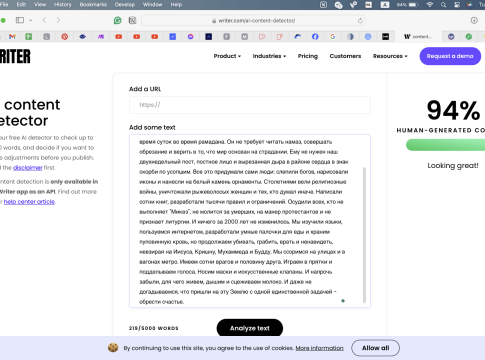485x360 pixels.
Task: Open the Help menu
Action: pos(176,5)
